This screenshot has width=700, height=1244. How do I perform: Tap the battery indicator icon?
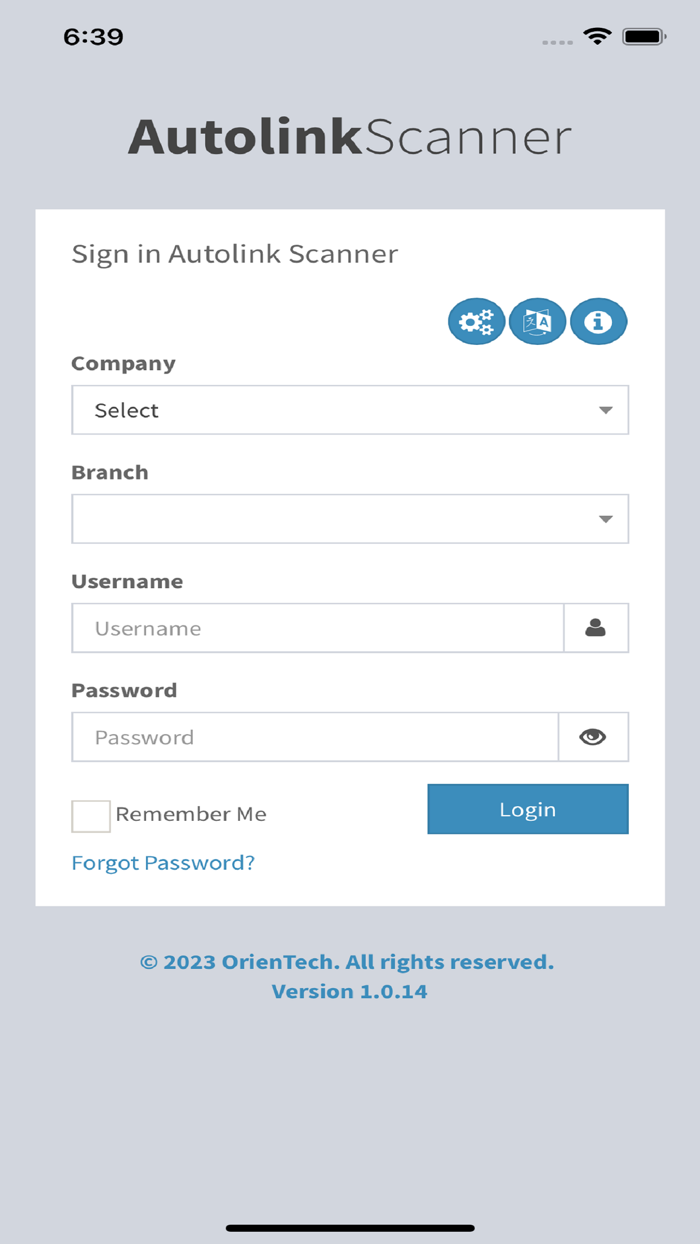pos(645,36)
